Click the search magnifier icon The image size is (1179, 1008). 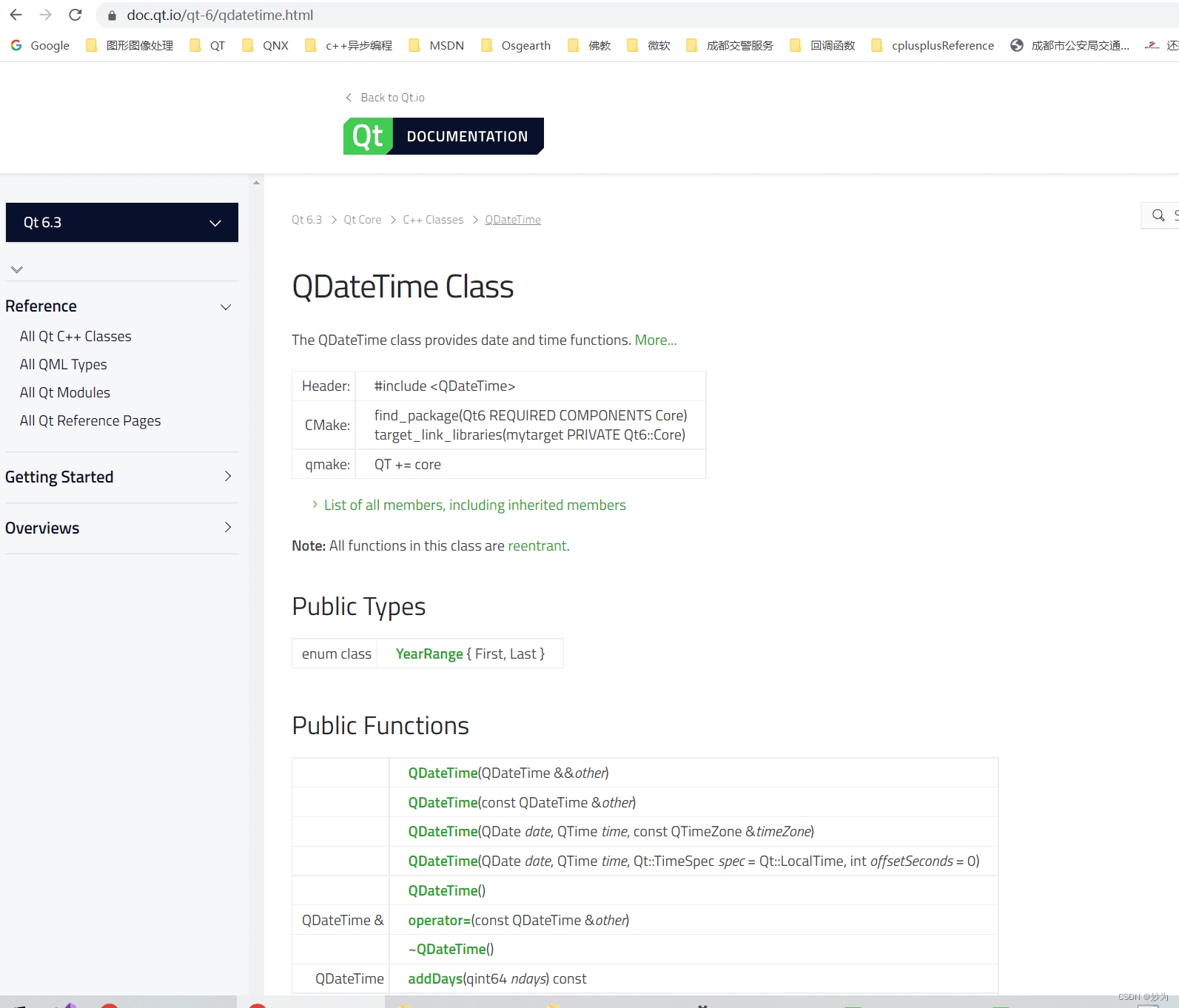pyautogui.click(x=1158, y=215)
